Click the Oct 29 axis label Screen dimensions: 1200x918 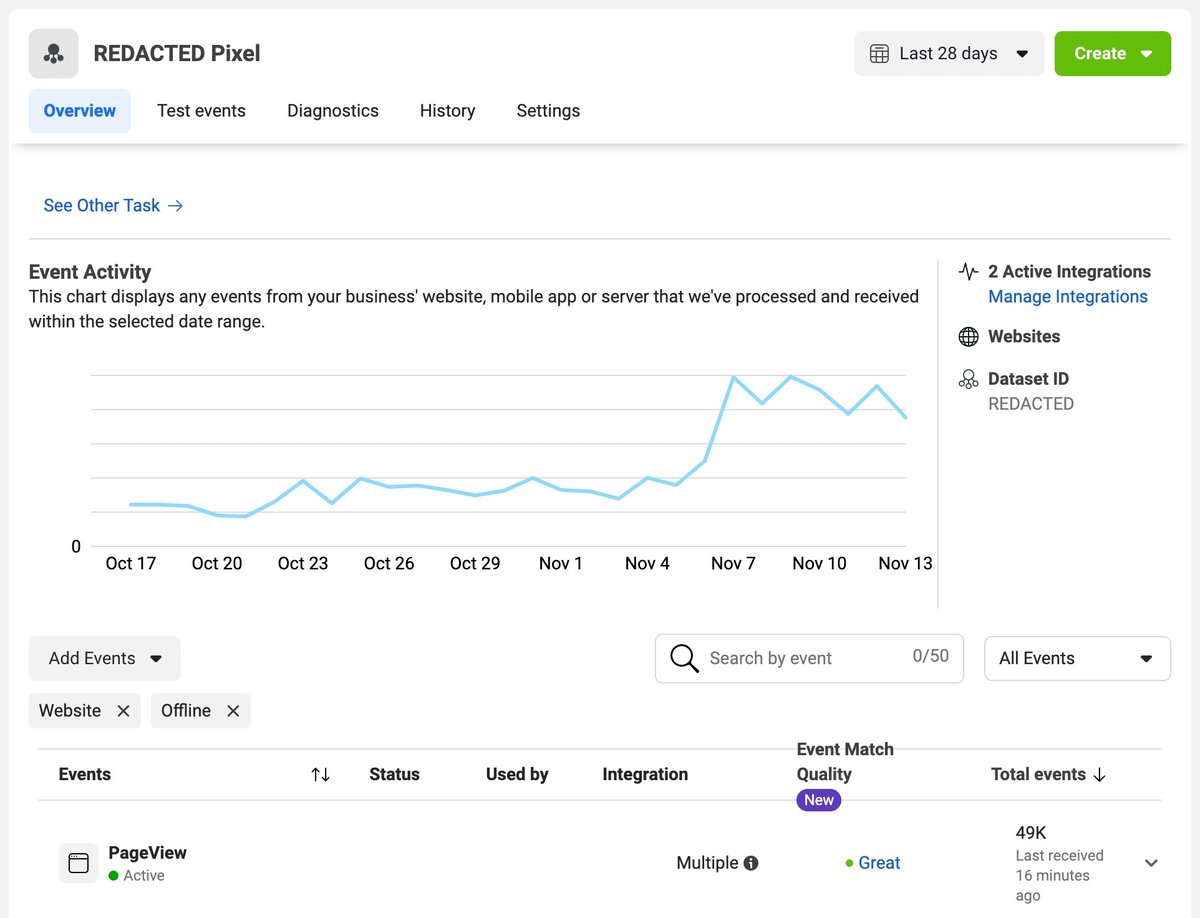coord(475,564)
